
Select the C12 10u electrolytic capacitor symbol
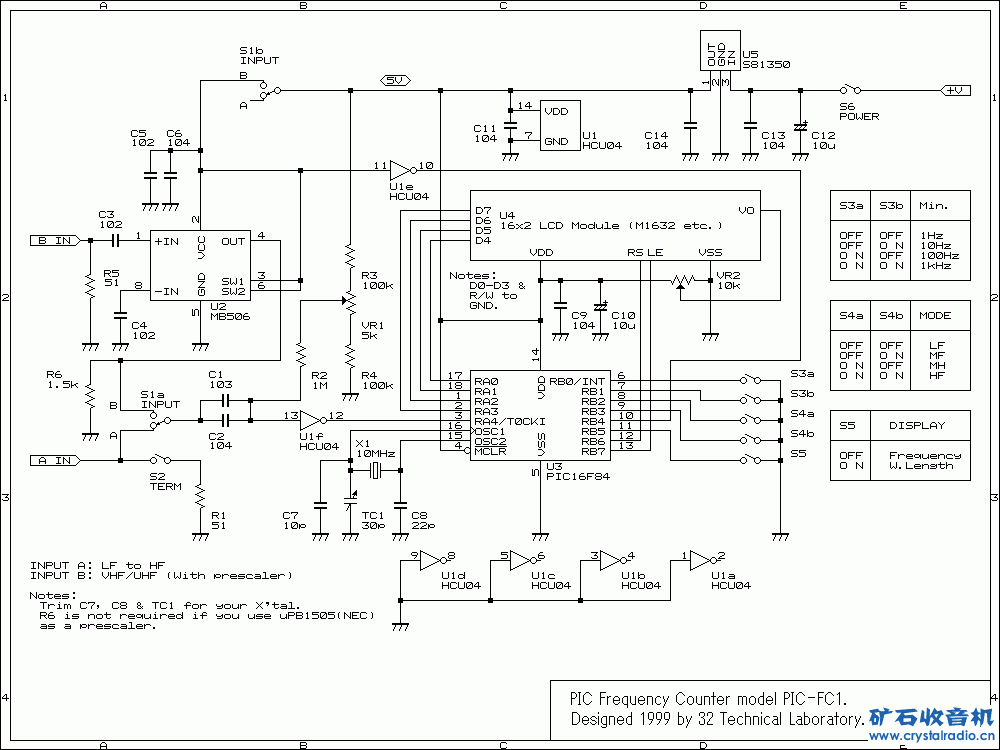click(800, 127)
